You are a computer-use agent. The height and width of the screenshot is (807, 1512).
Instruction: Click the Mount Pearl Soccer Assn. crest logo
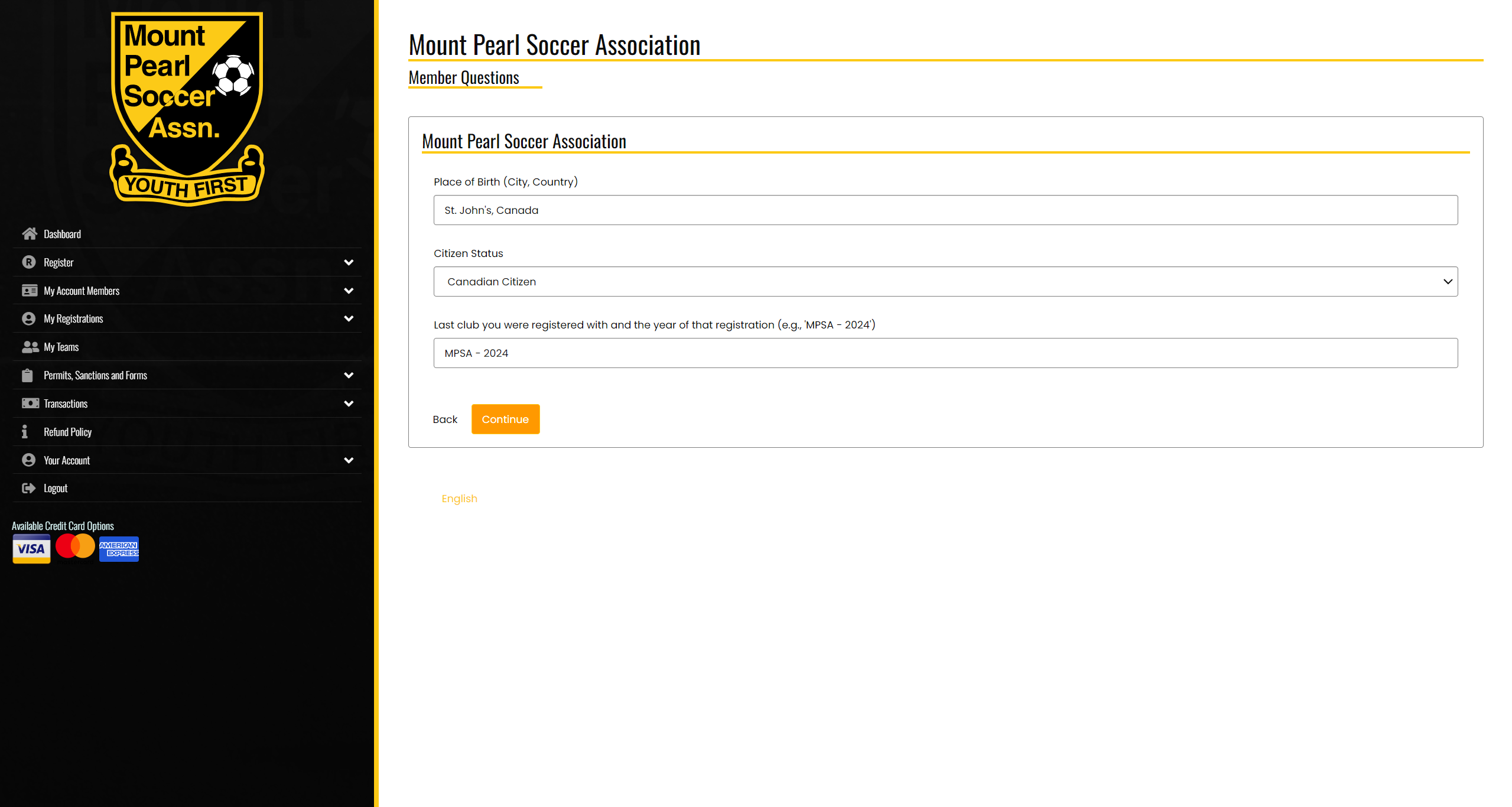187,109
